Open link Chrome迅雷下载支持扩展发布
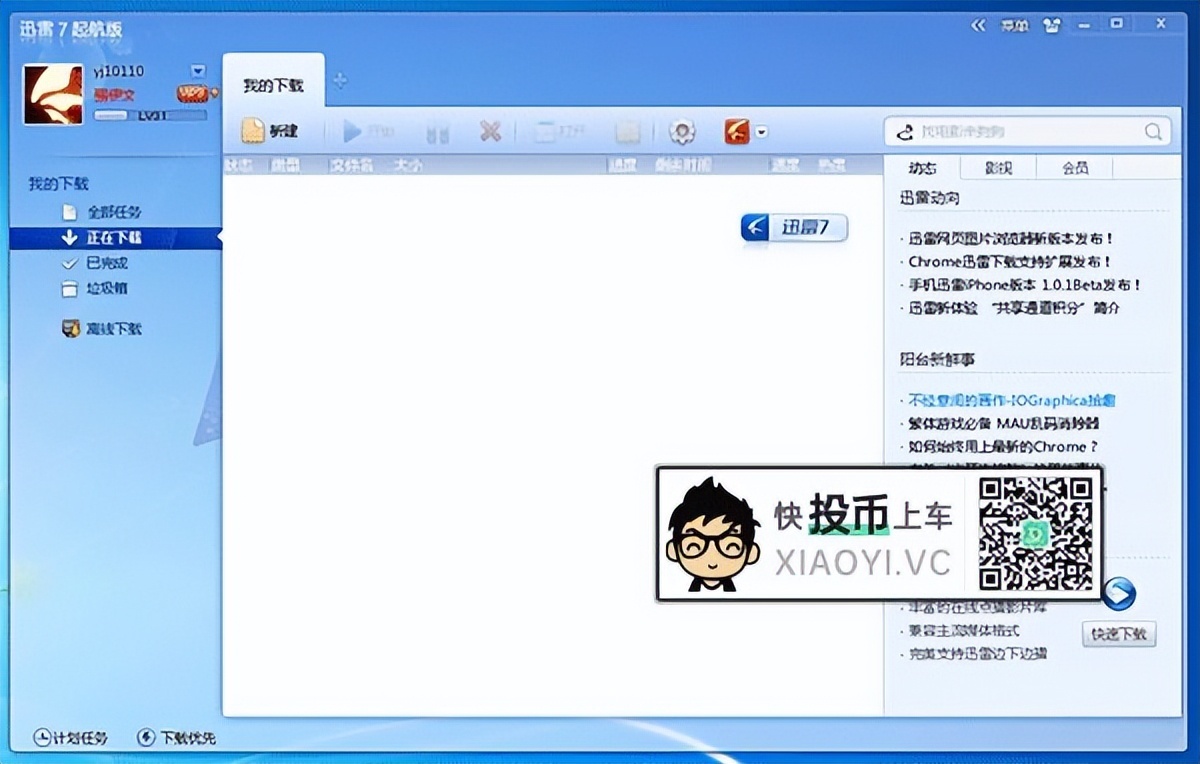Viewport: 1200px width, 764px height. pyautogui.click(x=1010, y=262)
